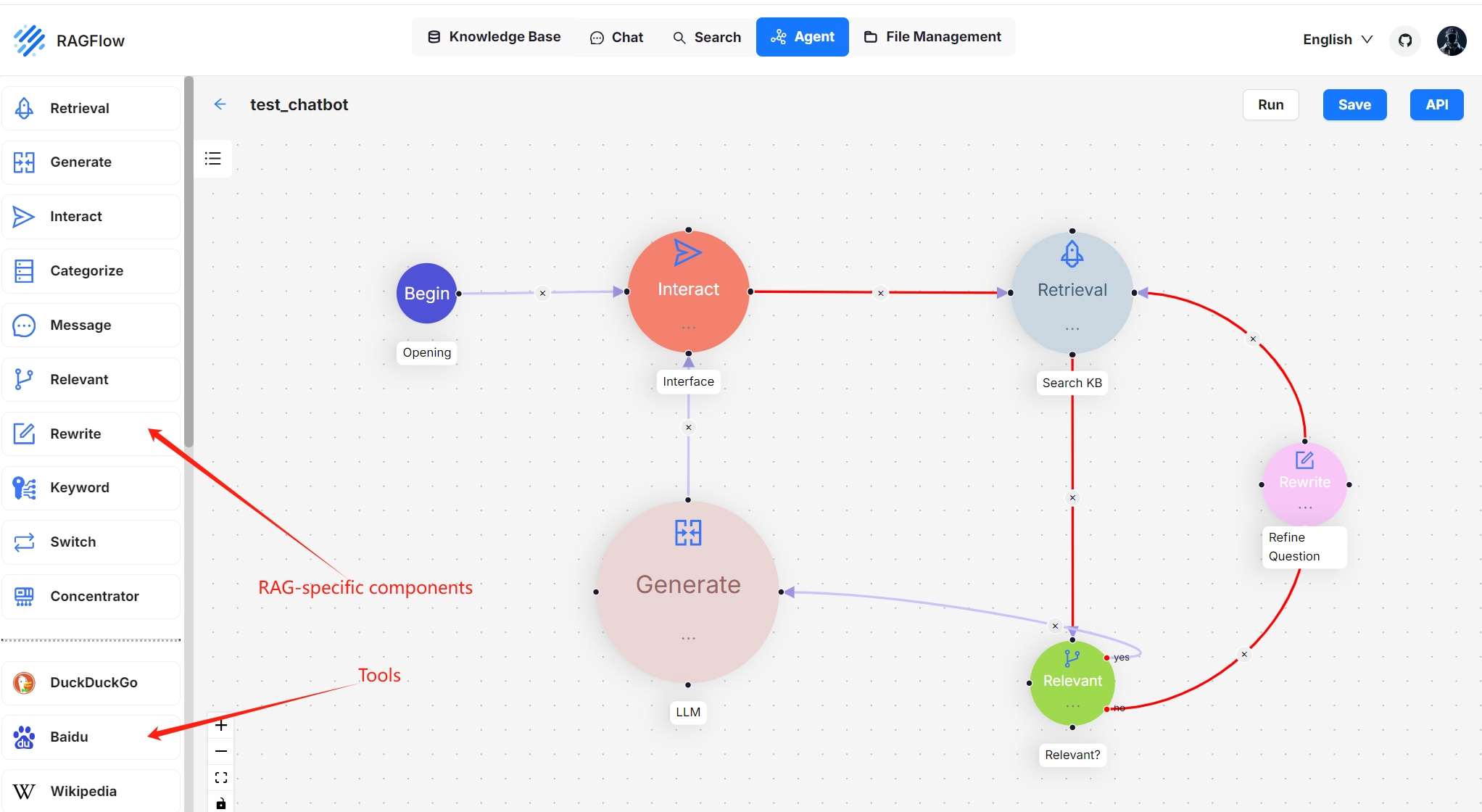This screenshot has width=1482, height=812.
Task: Select the Message component in sidebar
Action: pyautogui.click(x=91, y=326)
